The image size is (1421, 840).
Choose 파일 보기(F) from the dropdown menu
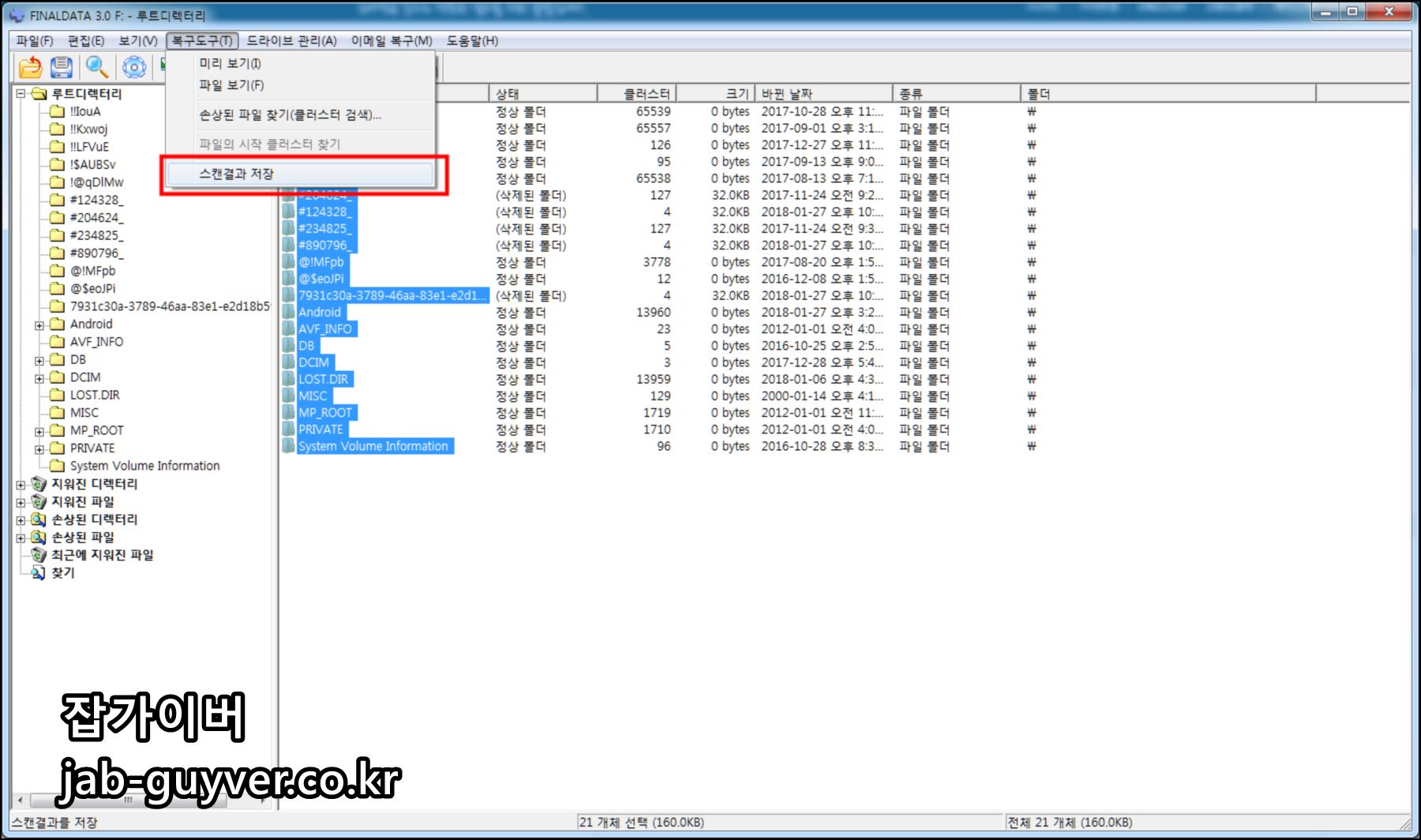pyautogui.click(x=300, y=84)
